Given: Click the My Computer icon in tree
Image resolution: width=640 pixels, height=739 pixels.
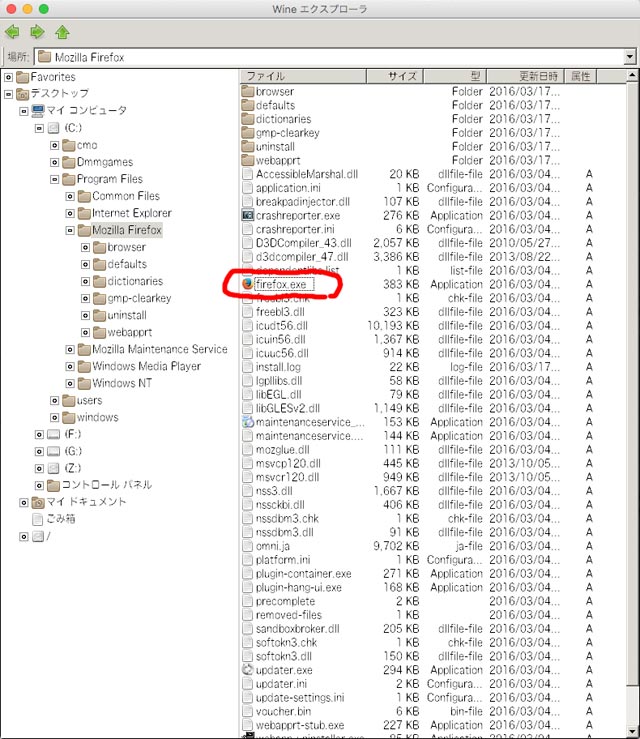Looking at the screenshot, I should (38, 111).
